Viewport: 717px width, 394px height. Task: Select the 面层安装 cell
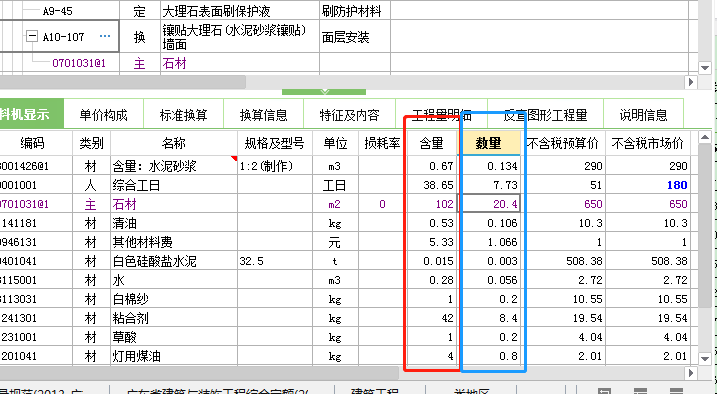point(355,37)
